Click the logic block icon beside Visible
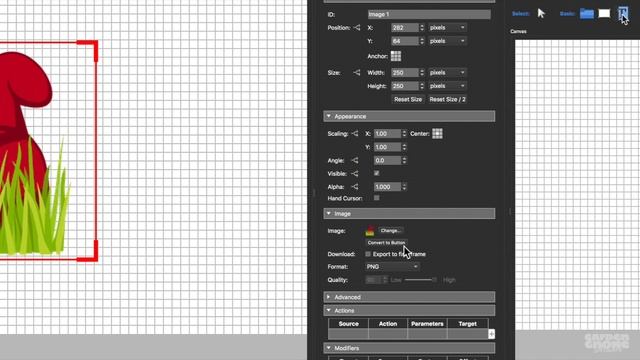 coord(355,174)
